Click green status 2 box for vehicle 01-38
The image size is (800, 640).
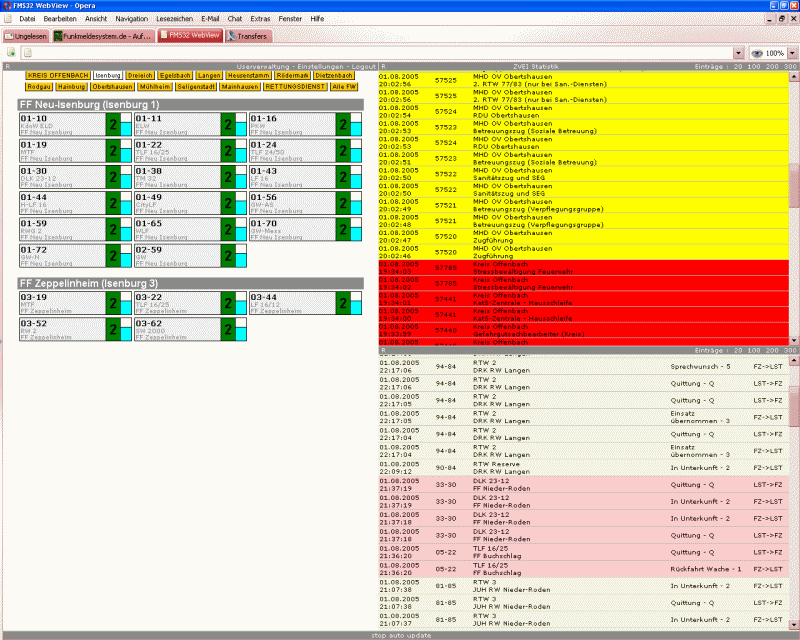click(228, 176)
